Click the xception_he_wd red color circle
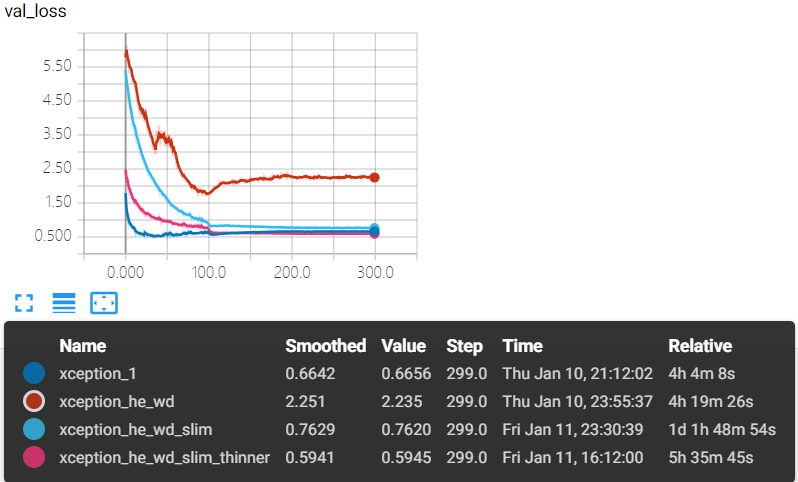798x482 pixels. (34, 401)
